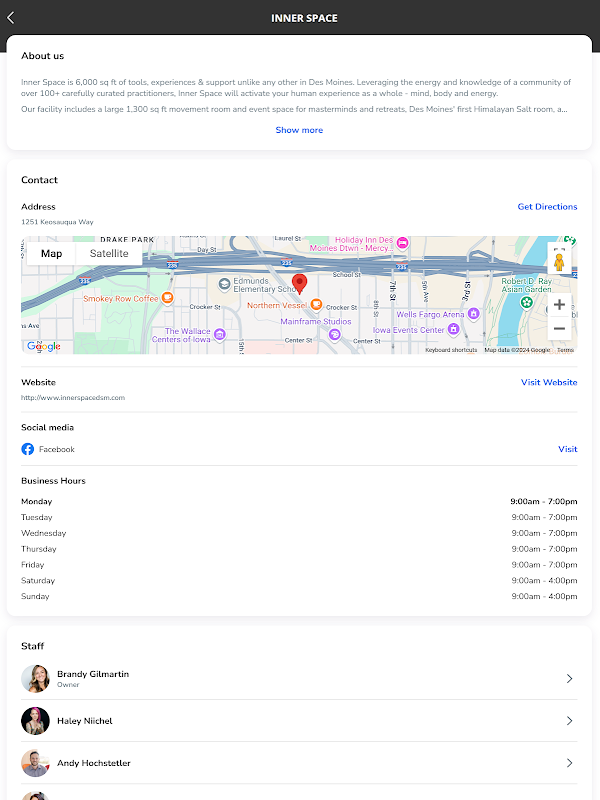Open Haley Niichel's chevron arrow
Image resolution: width=600 pixels, height=800 pixels.
[x=569, y=721]
